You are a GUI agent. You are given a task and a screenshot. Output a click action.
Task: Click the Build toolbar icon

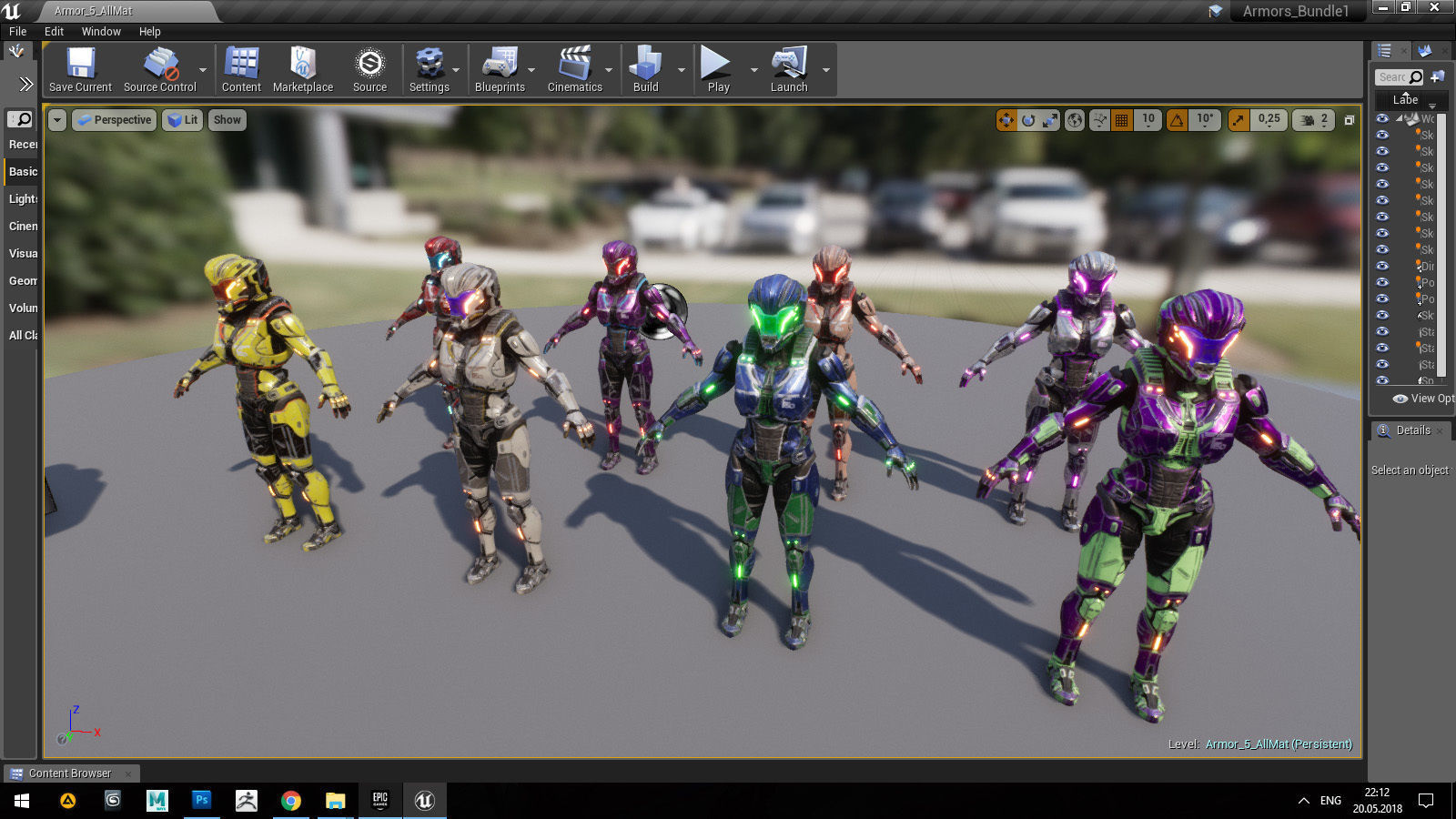[645, 70]
